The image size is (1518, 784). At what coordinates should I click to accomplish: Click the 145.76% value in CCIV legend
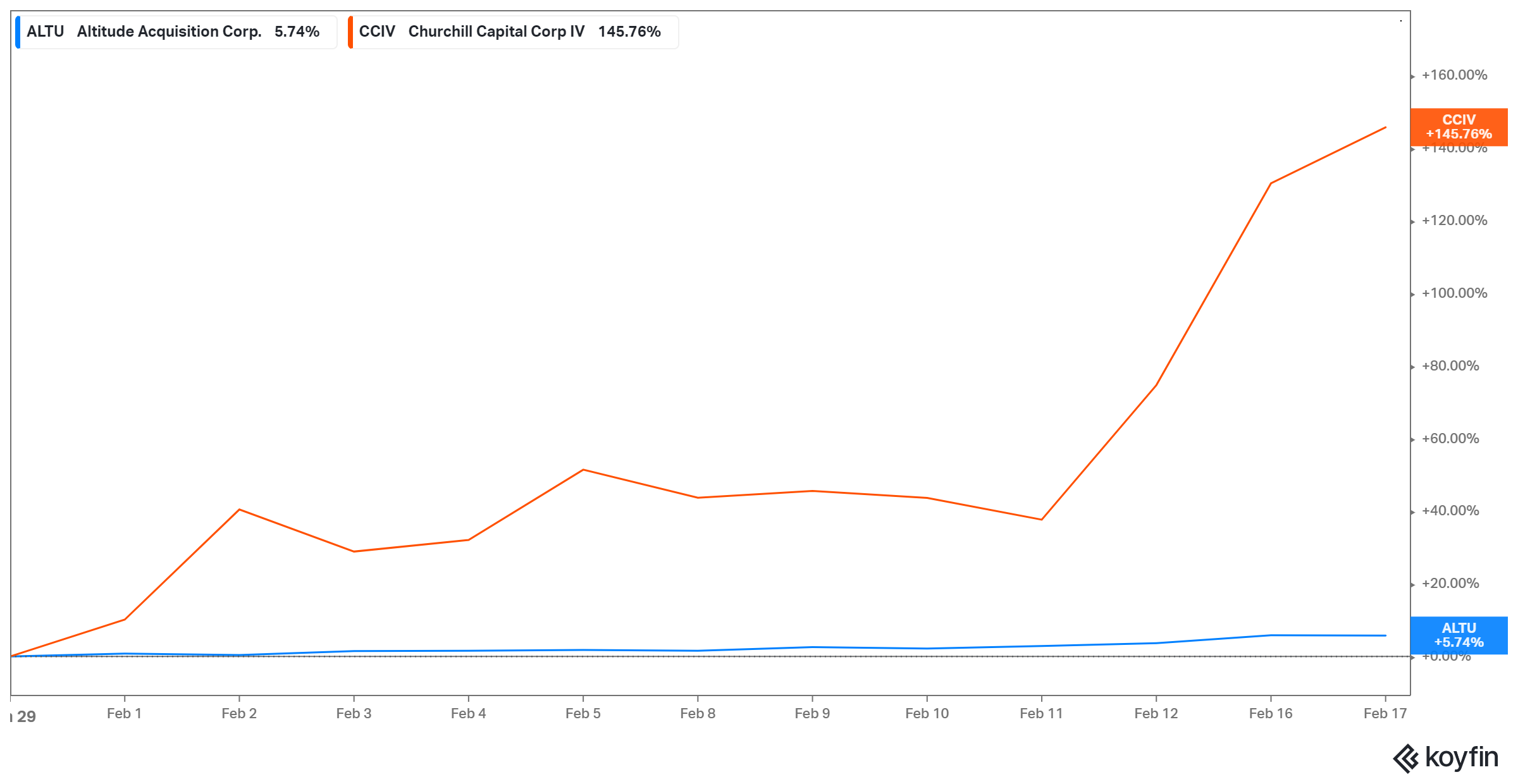coord(629,32)
